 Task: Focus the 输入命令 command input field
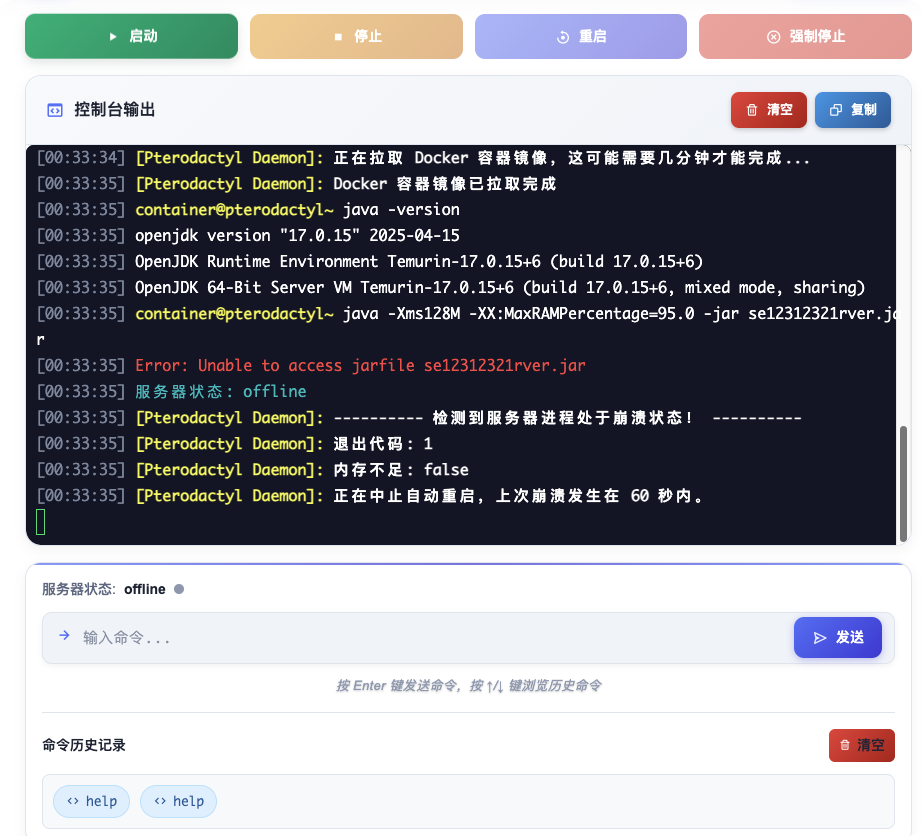tap(430, 637)
